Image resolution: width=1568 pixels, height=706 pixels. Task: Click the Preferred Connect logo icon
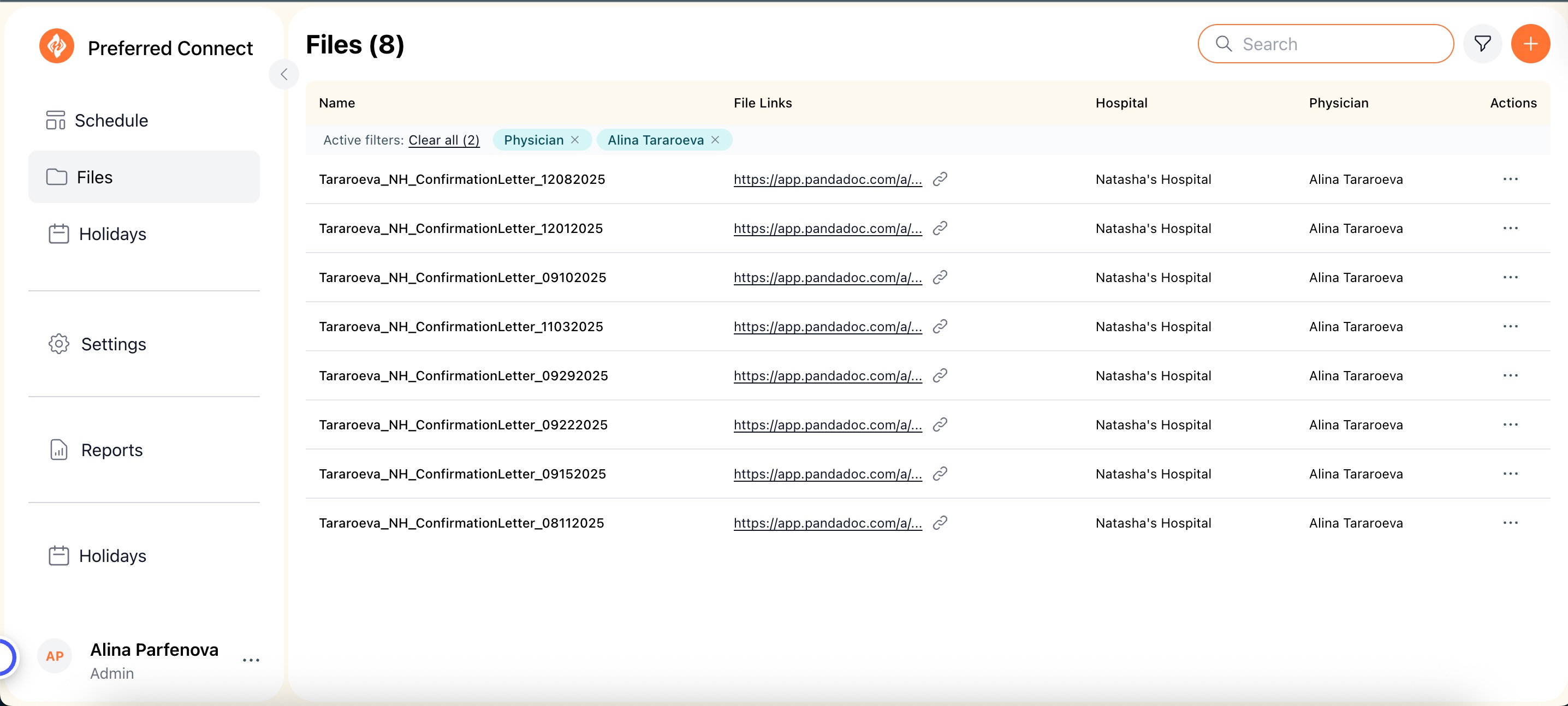[x=57, y=46]
